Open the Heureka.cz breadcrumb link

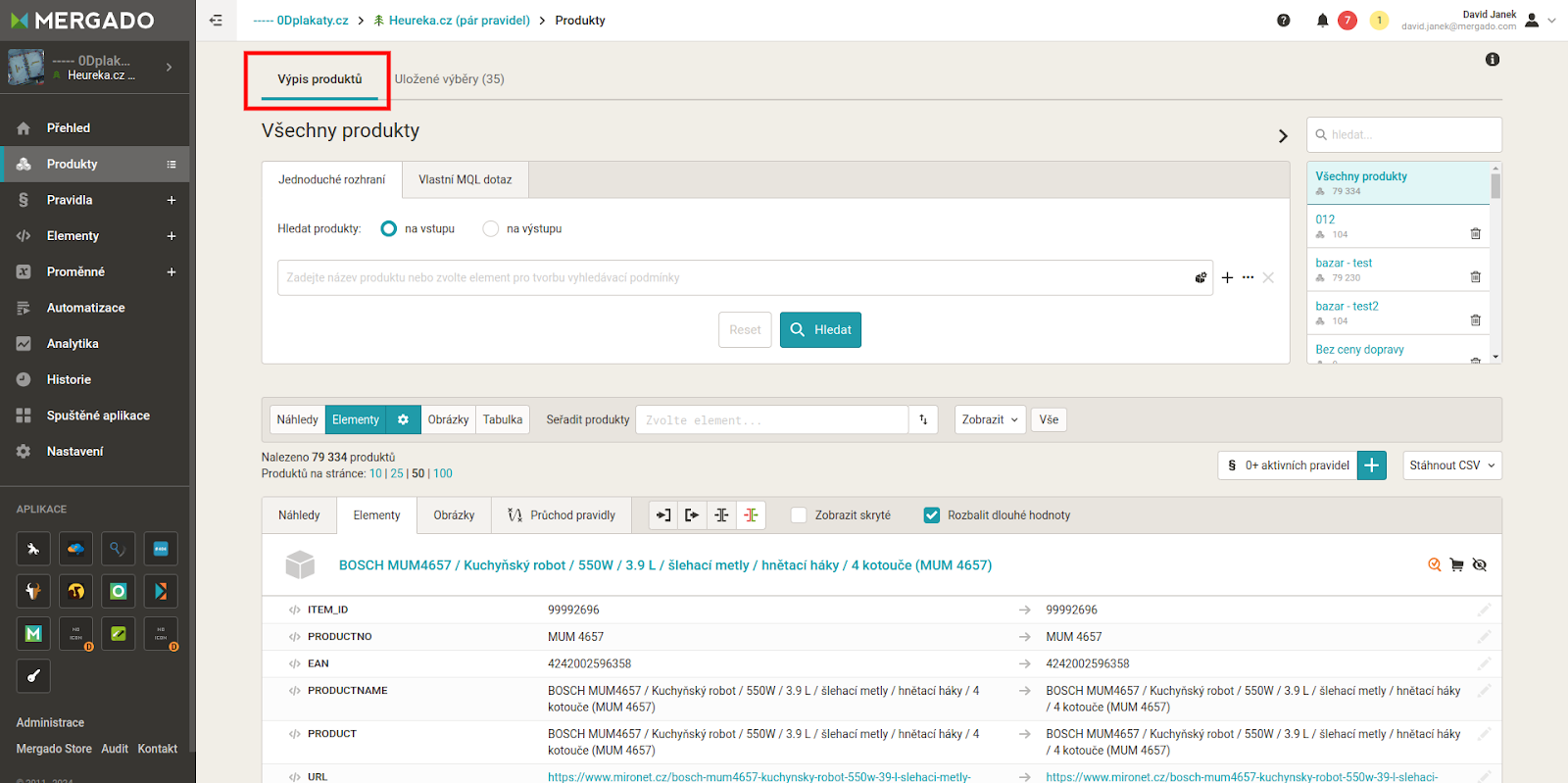point(459,21)
